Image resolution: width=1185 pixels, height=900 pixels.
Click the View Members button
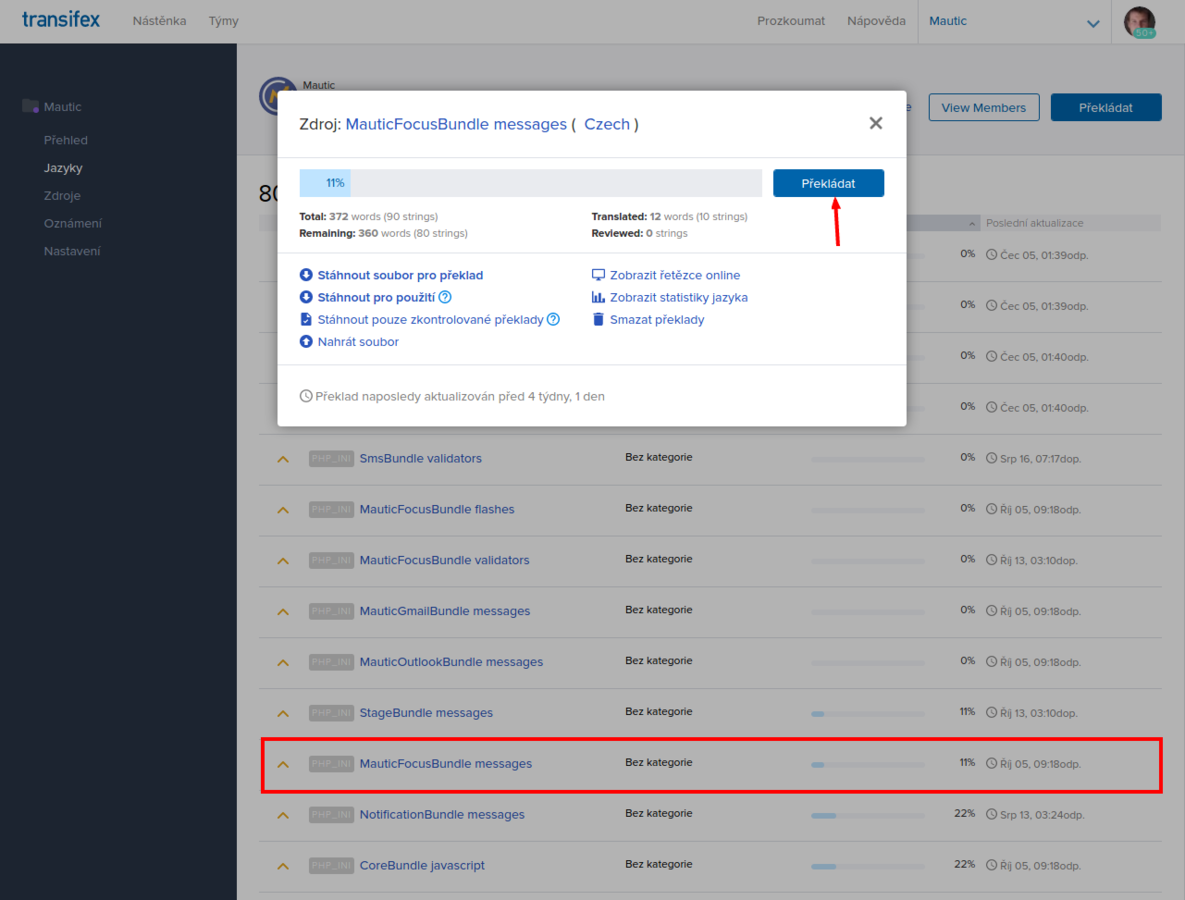coord(983,107)
